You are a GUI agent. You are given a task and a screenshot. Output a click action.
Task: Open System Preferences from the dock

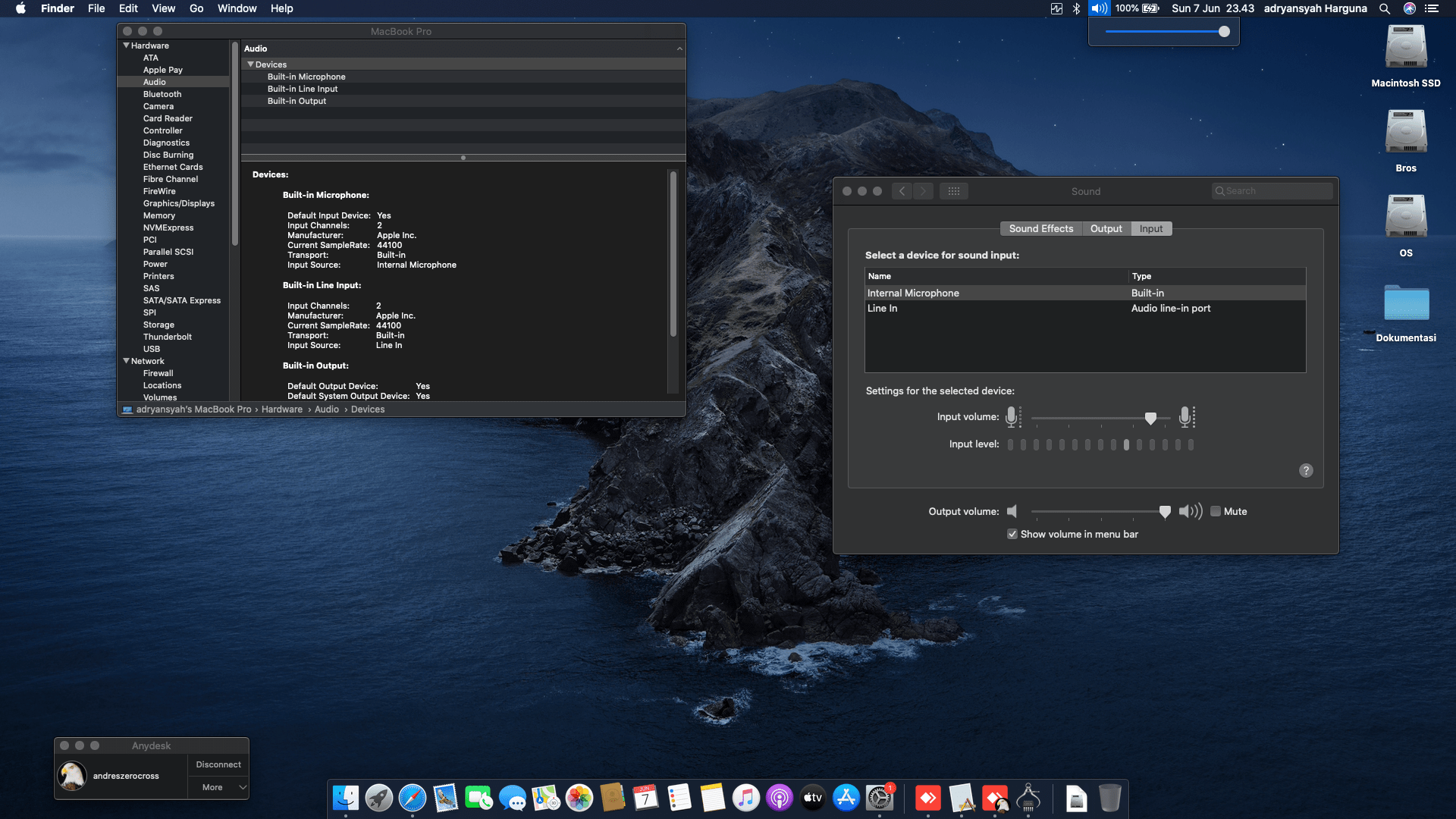[879, 798]
